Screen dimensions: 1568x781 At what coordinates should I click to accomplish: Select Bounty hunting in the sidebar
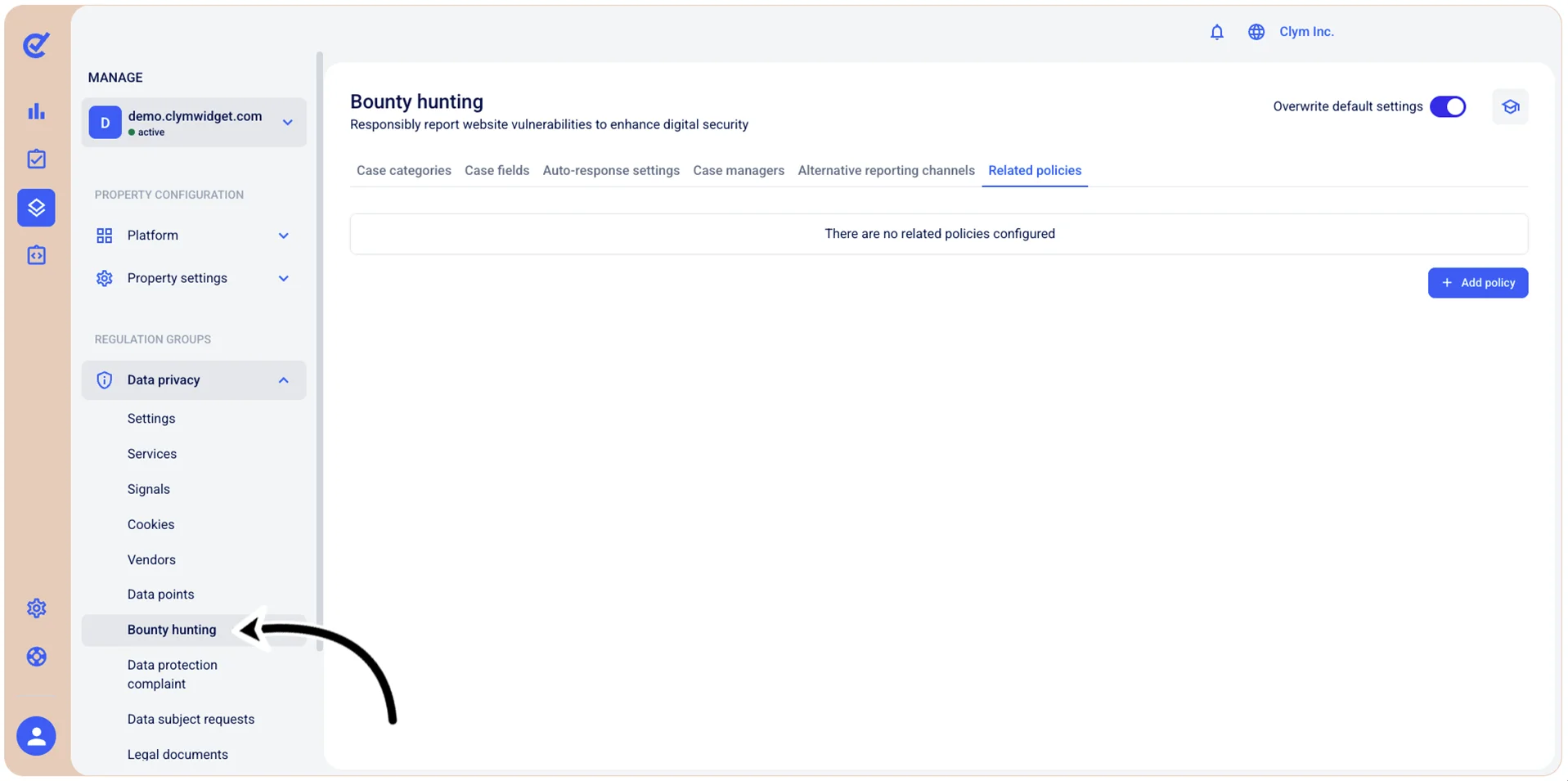click(194, 630)
